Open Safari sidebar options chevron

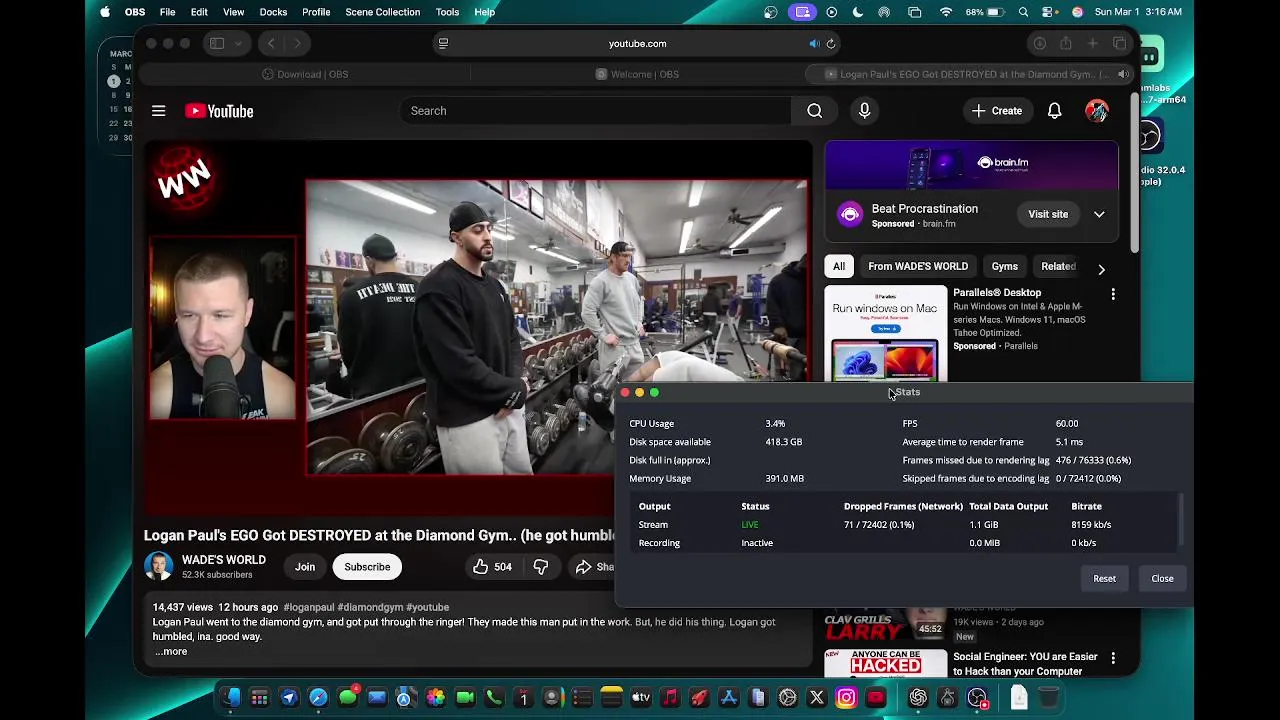[236, 44]
